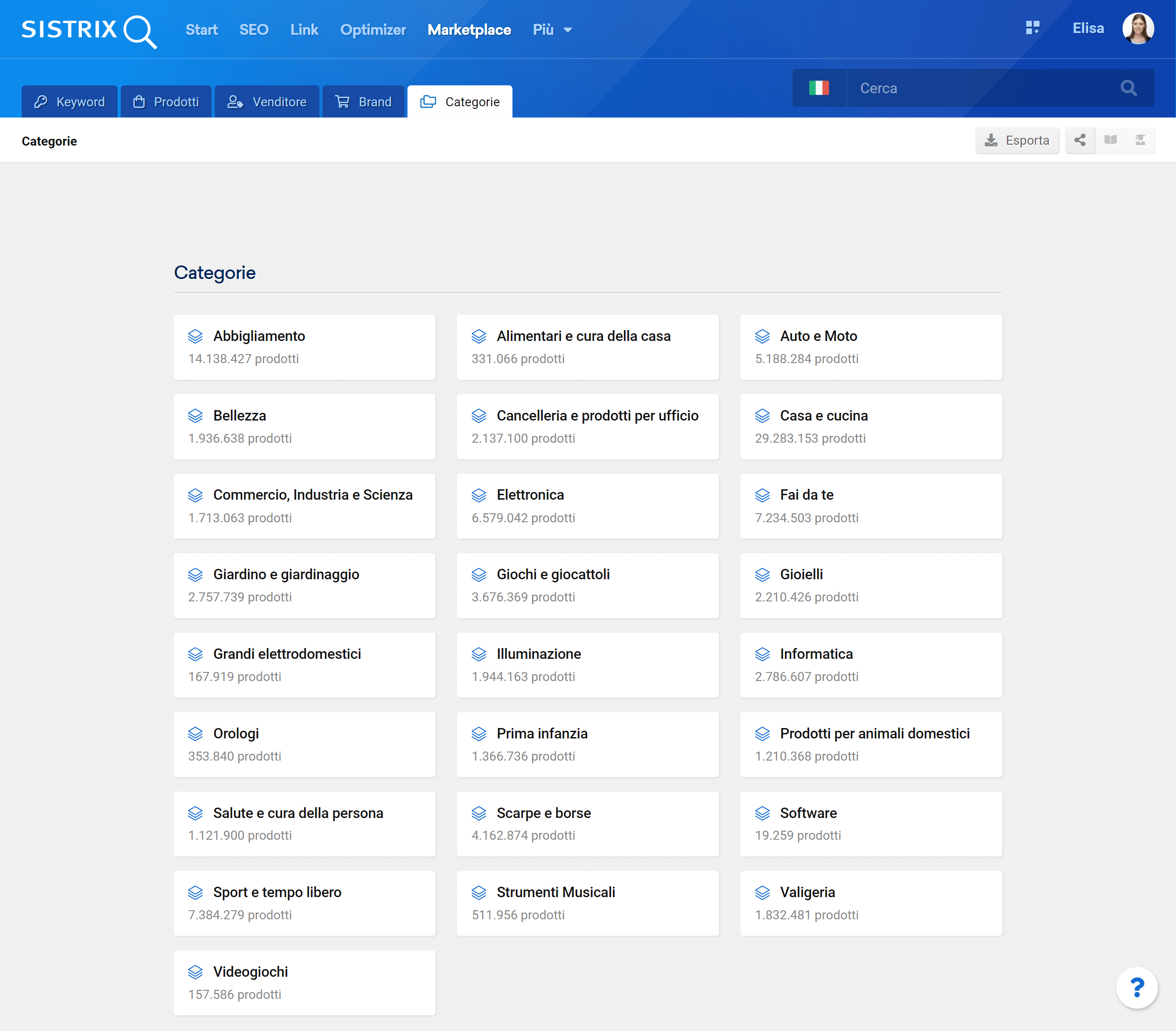Click the Keyword tab icon
This screenshot has width=1176, height=1031.
[x=44, y=100]
